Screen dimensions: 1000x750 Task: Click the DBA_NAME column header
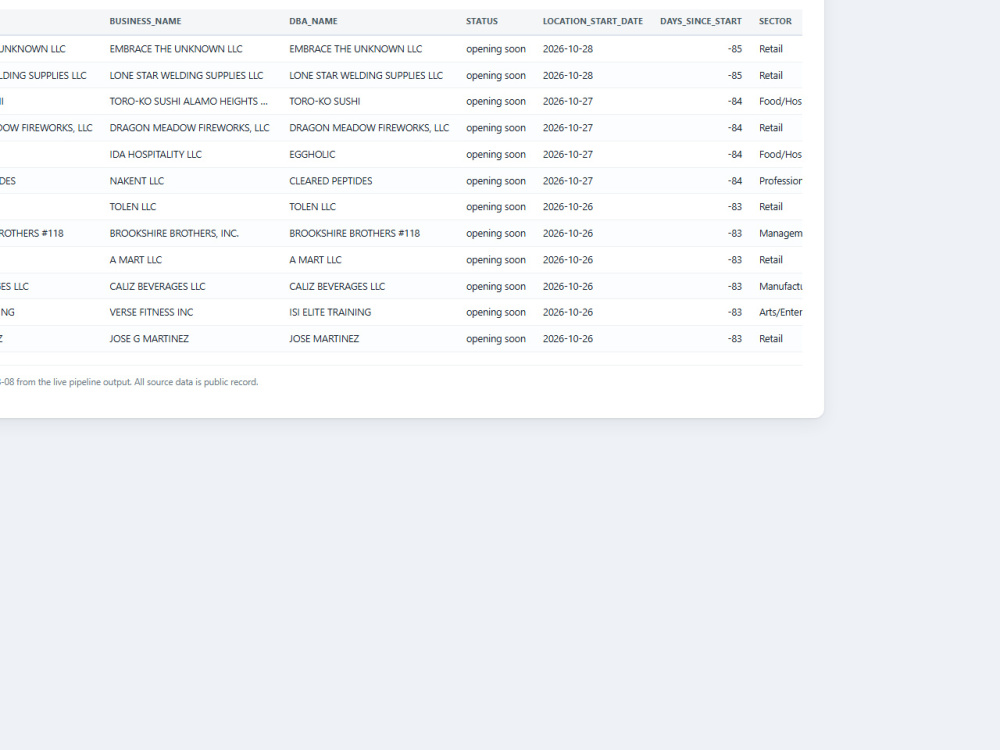pos(313,21)
